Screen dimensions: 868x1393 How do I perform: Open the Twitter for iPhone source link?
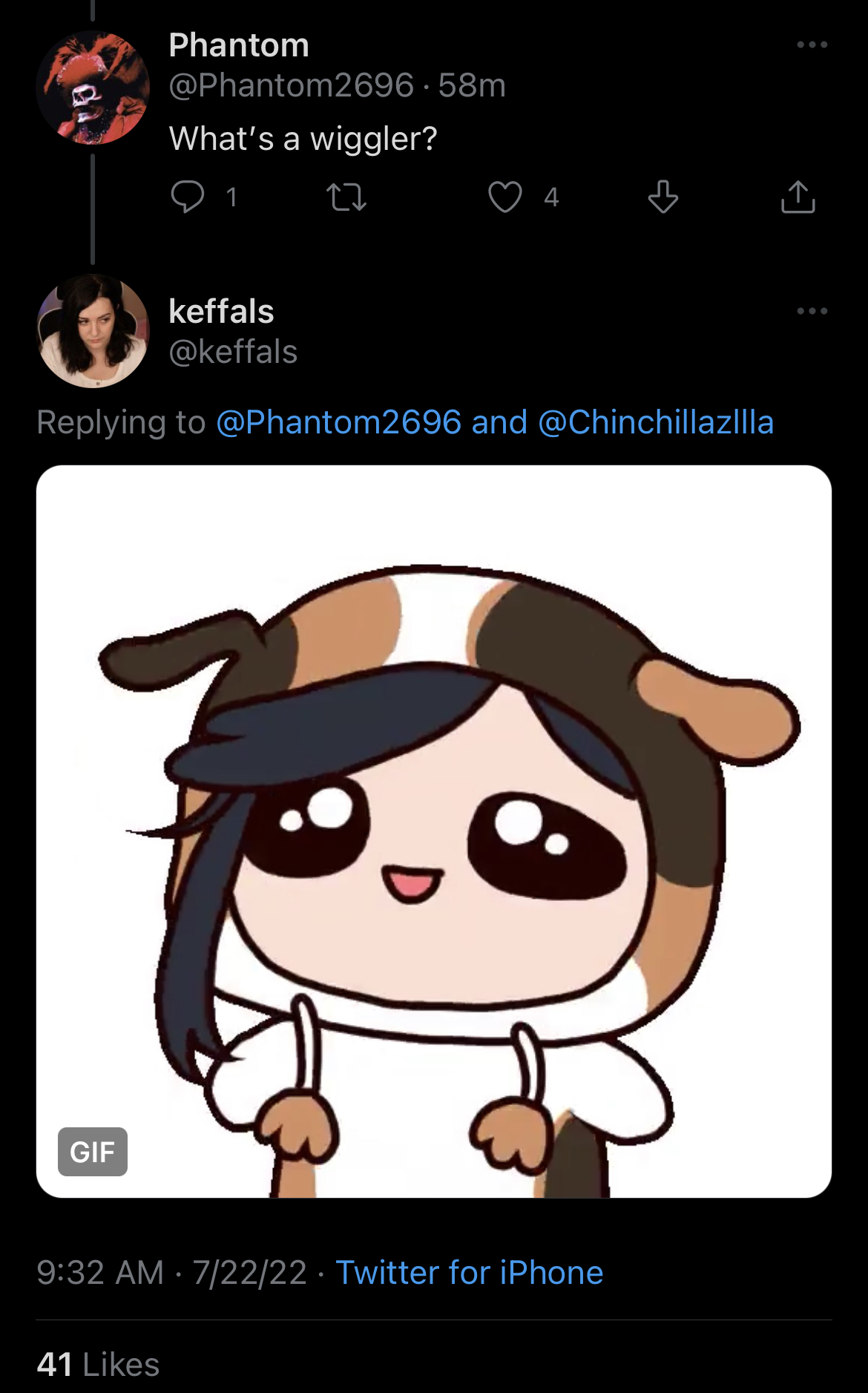point(470,1273)
